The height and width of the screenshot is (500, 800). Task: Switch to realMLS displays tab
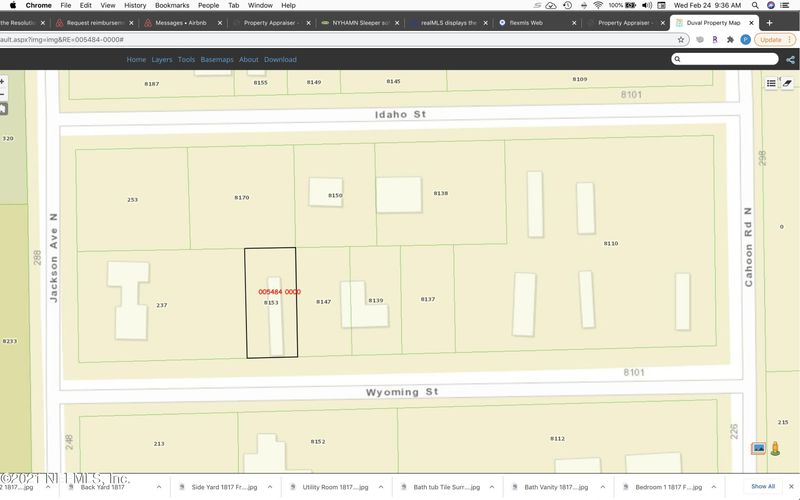448,23
